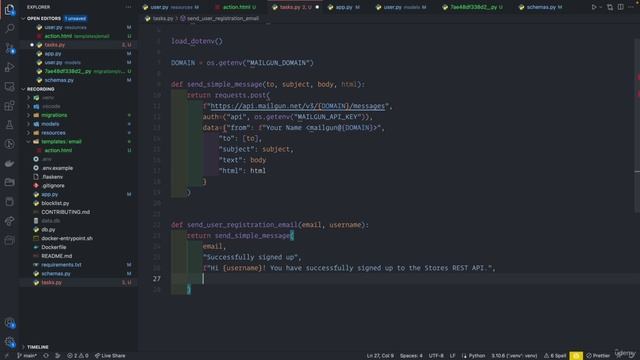Open the Explorer views and more actions ellipsis
Viewport: 640px width, 360px height.
[129, 7]
